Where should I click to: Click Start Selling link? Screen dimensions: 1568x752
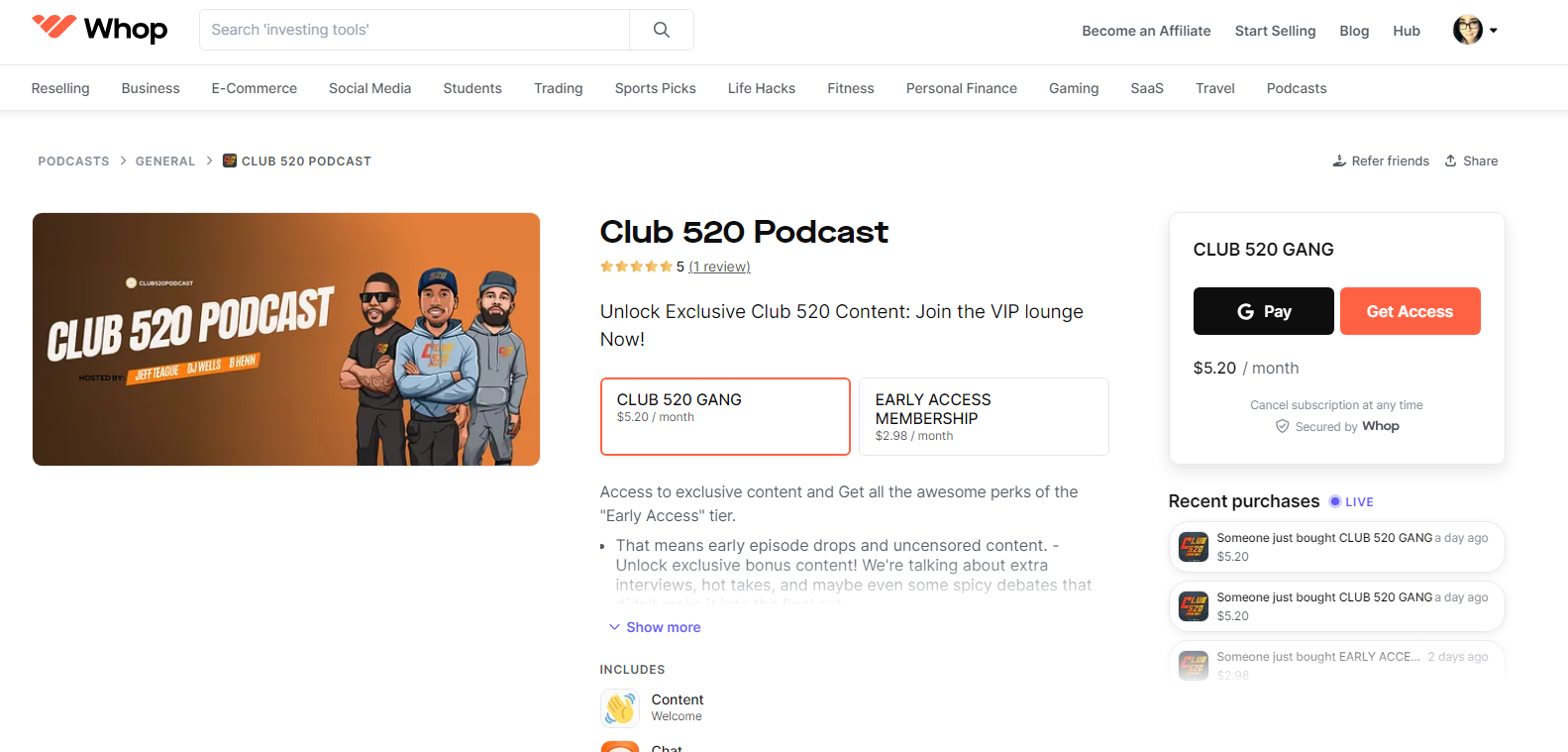tap(1275, 31)
